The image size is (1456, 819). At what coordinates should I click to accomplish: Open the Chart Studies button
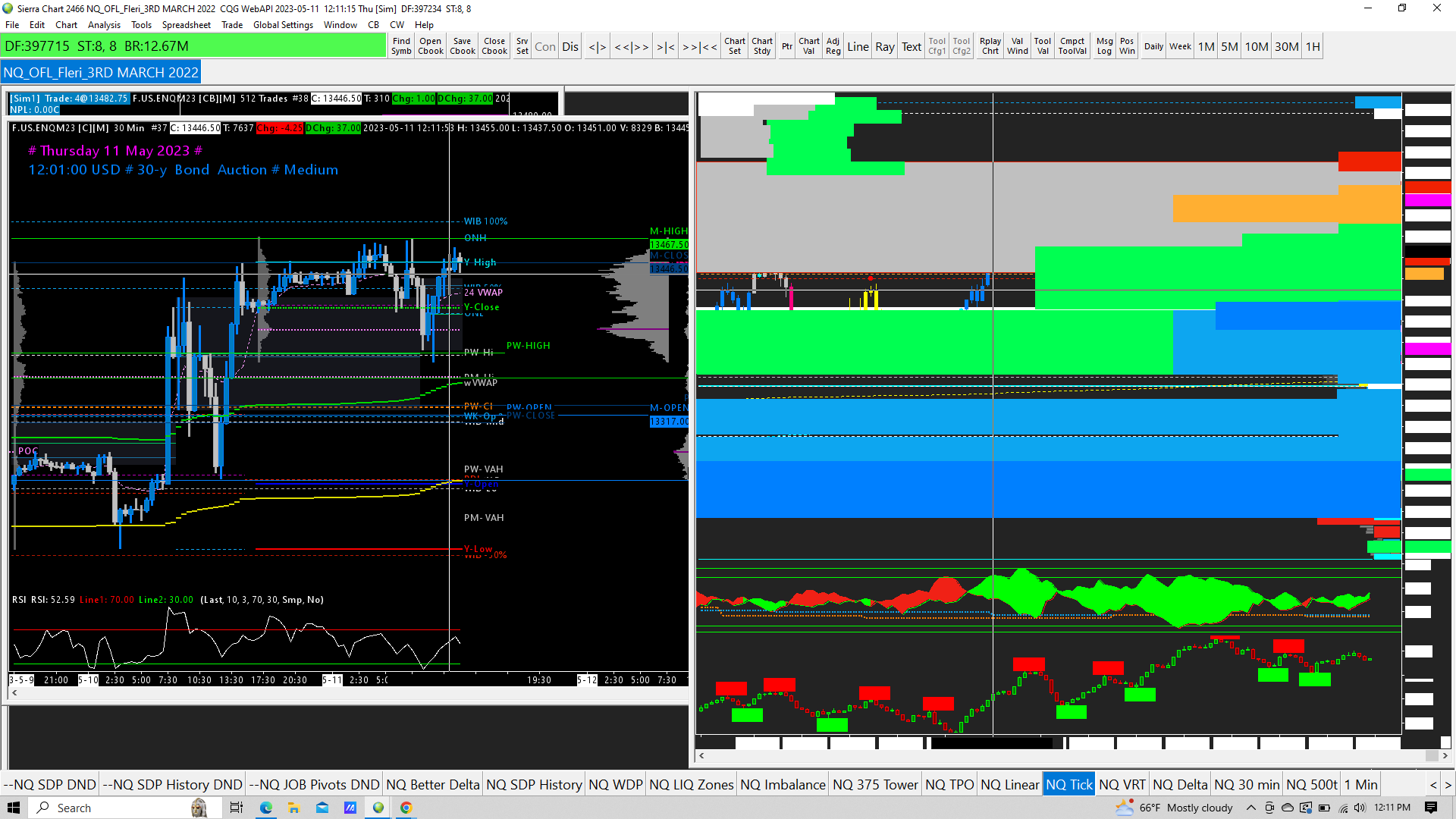tap(762, 46)
